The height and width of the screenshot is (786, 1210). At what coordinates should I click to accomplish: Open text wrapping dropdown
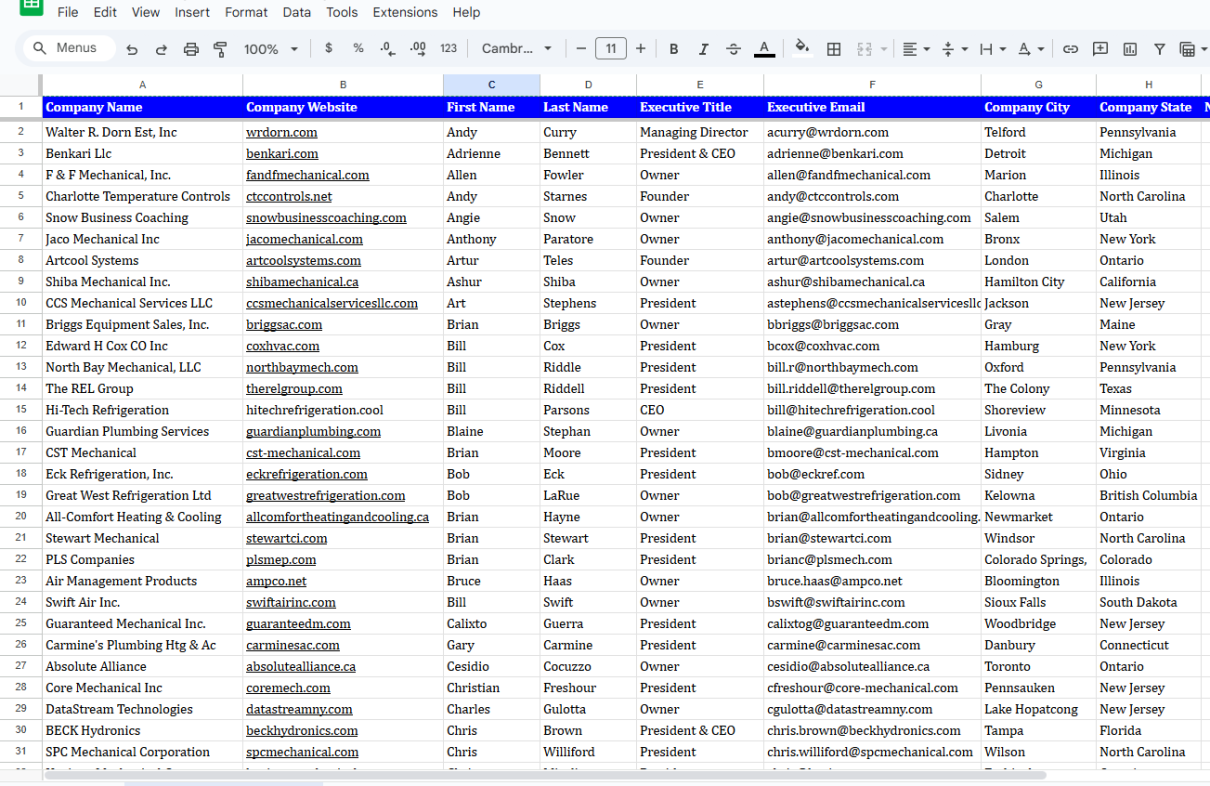point(992,49)
